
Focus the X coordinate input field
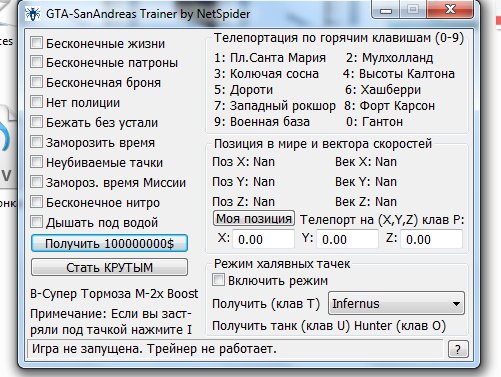pyautogui.click(x=263, y=239)
